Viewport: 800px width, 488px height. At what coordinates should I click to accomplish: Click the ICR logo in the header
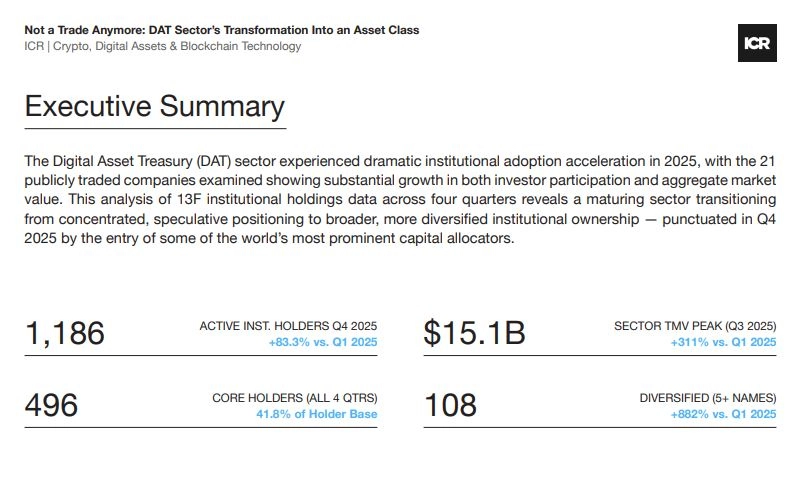[754, 44]
